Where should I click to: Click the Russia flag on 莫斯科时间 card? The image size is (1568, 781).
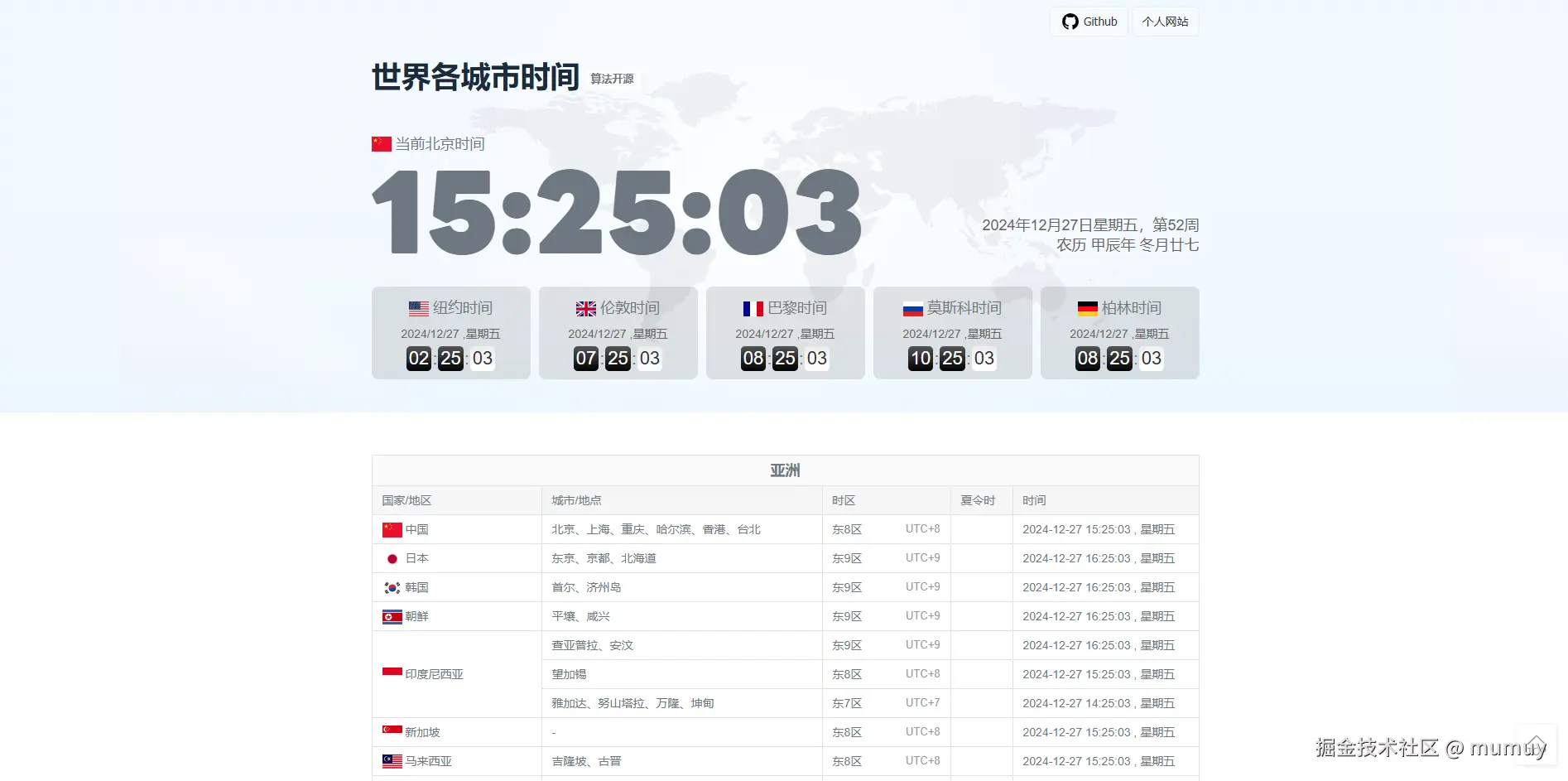tap(912, 307)
